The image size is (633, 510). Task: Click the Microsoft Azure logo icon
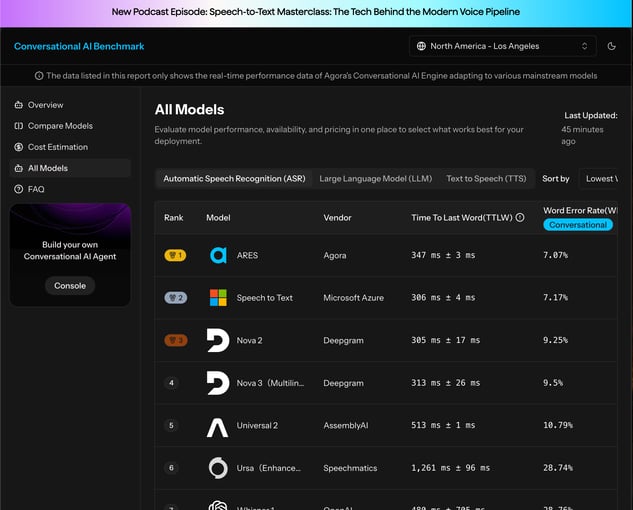(x=218, y=298)
